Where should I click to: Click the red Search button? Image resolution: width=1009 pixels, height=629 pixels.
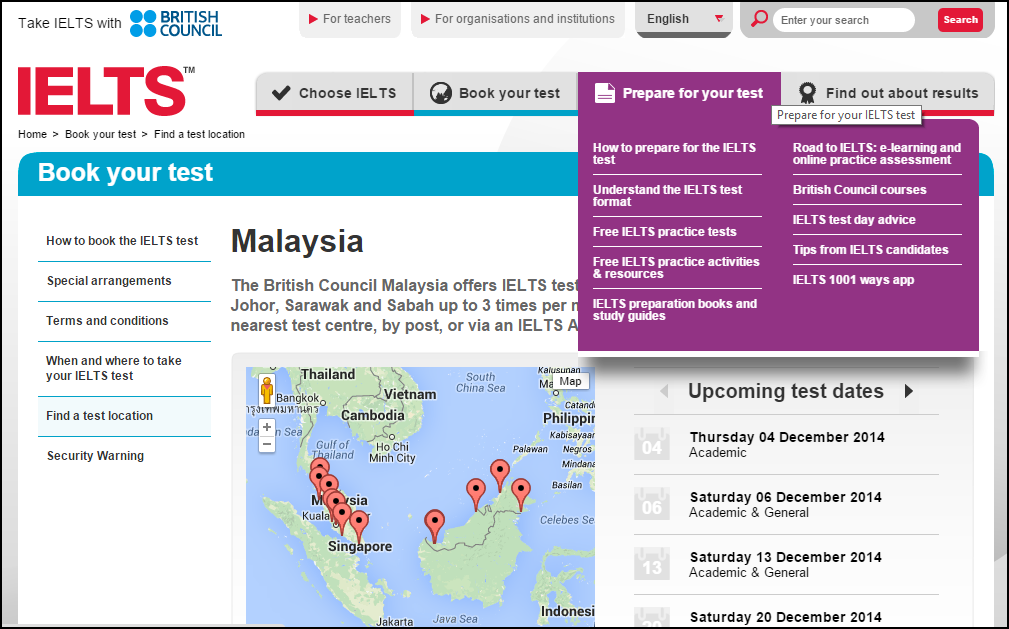(x=960, y=20)
